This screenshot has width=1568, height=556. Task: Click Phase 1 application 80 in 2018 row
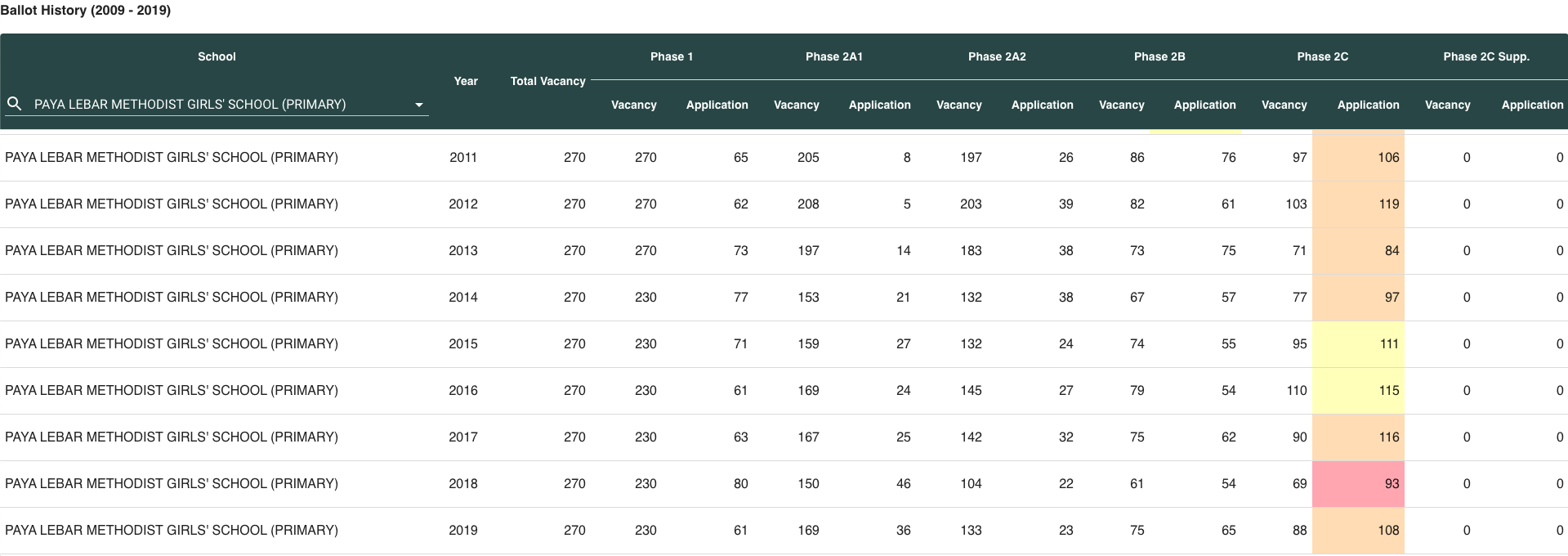740,483
